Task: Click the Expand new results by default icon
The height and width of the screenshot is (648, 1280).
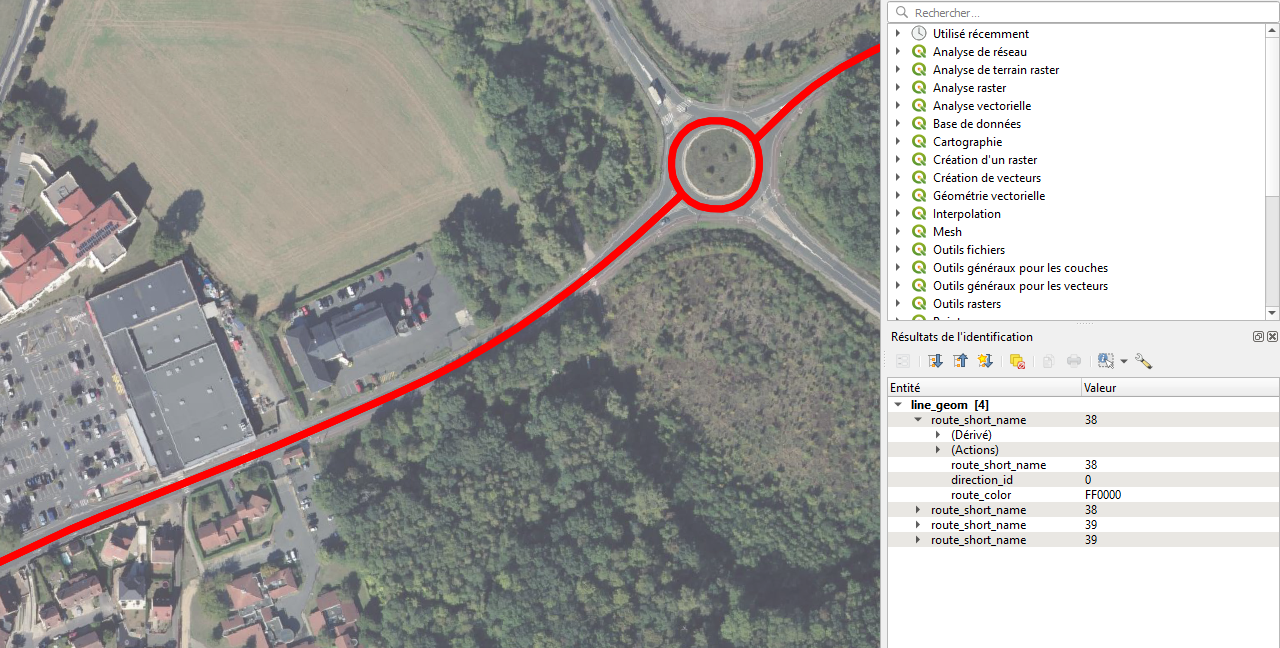Action: pos(985,361)
